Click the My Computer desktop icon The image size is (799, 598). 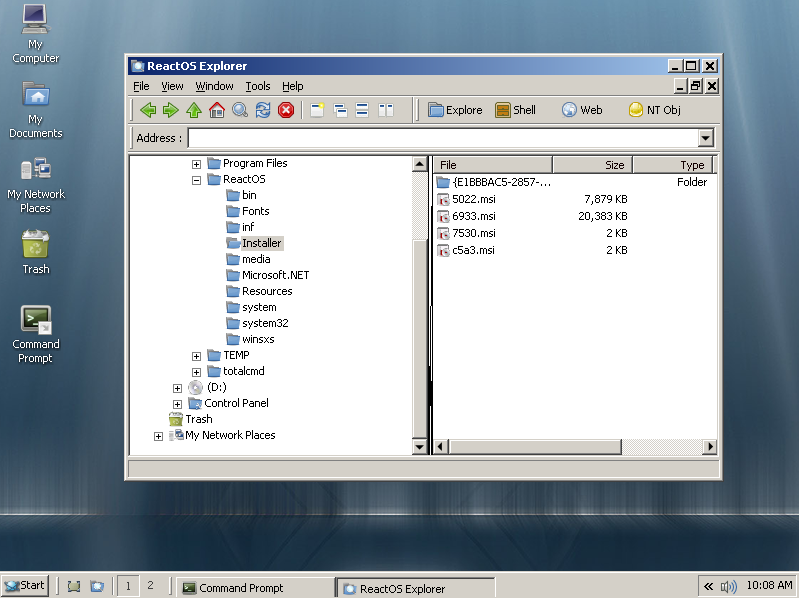click(x=36, y=34)
